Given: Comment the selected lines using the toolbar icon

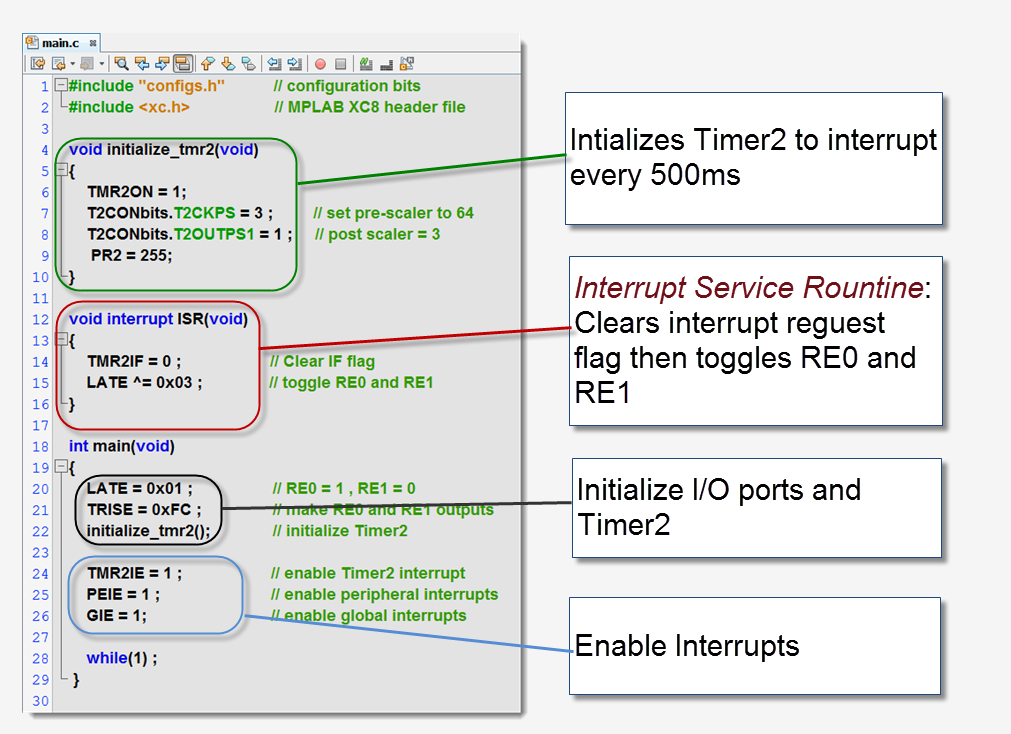Looking at the screenshot, I should 368,63.
